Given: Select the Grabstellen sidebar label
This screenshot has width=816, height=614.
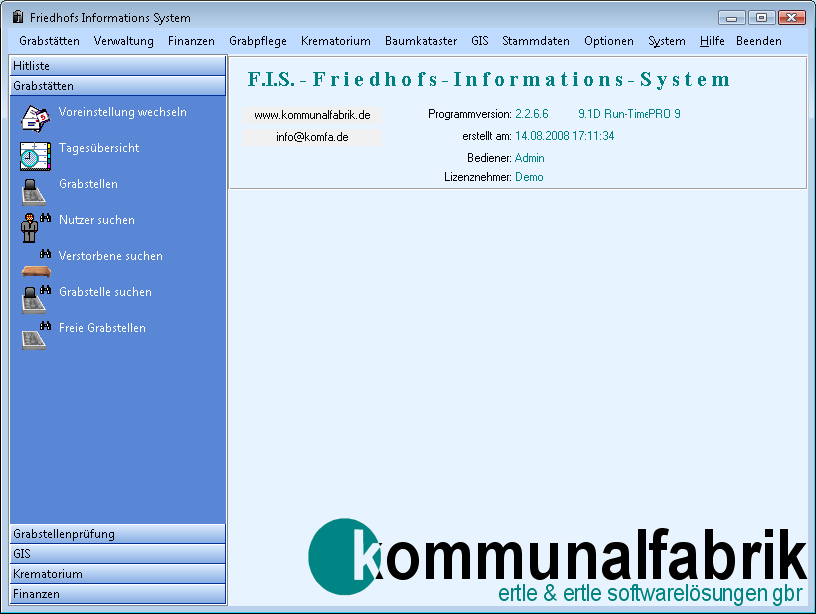Looking at the screenshot, I should (88, 184).
